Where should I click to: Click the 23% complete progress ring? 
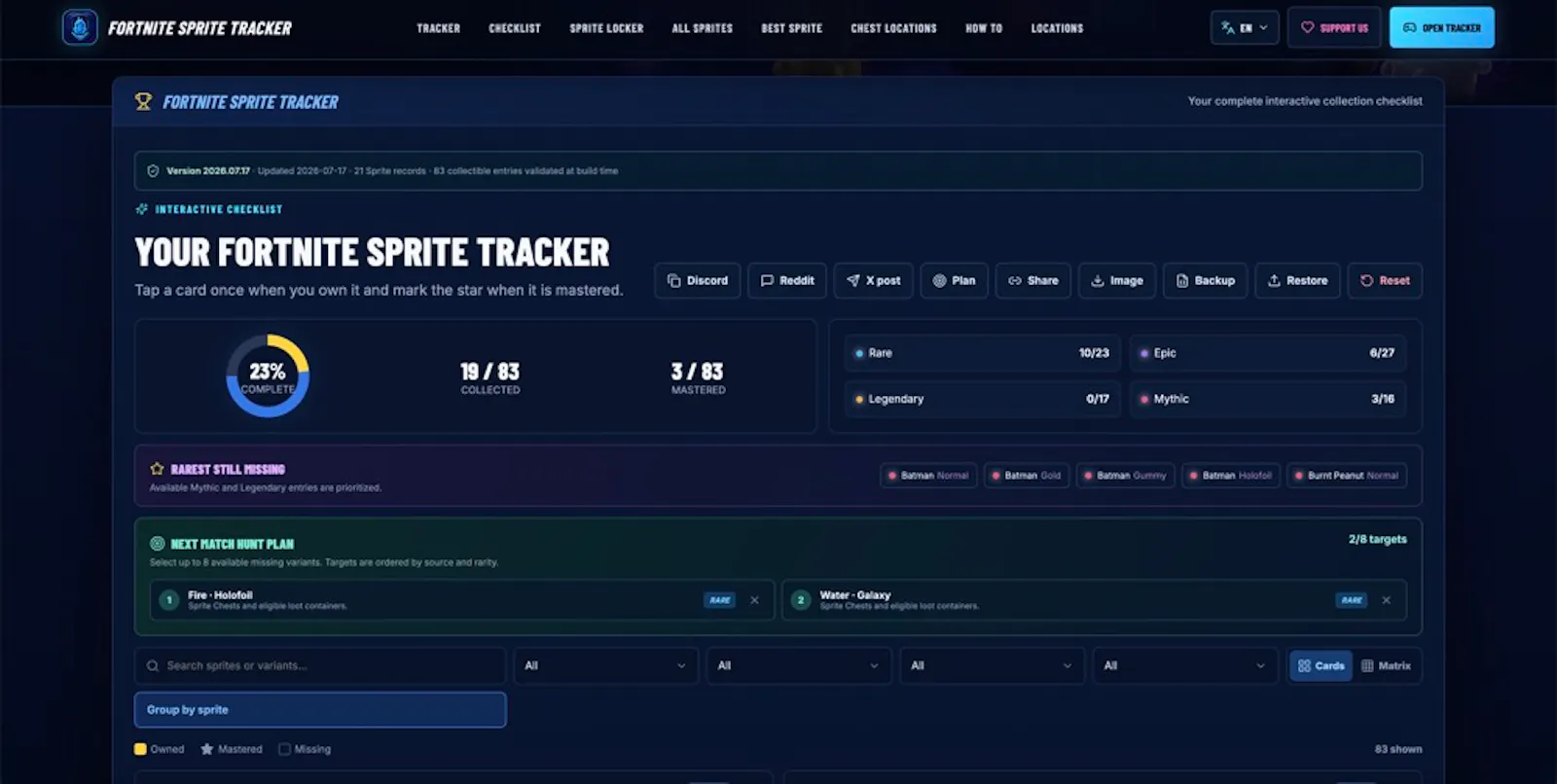(x=268, y=375)
